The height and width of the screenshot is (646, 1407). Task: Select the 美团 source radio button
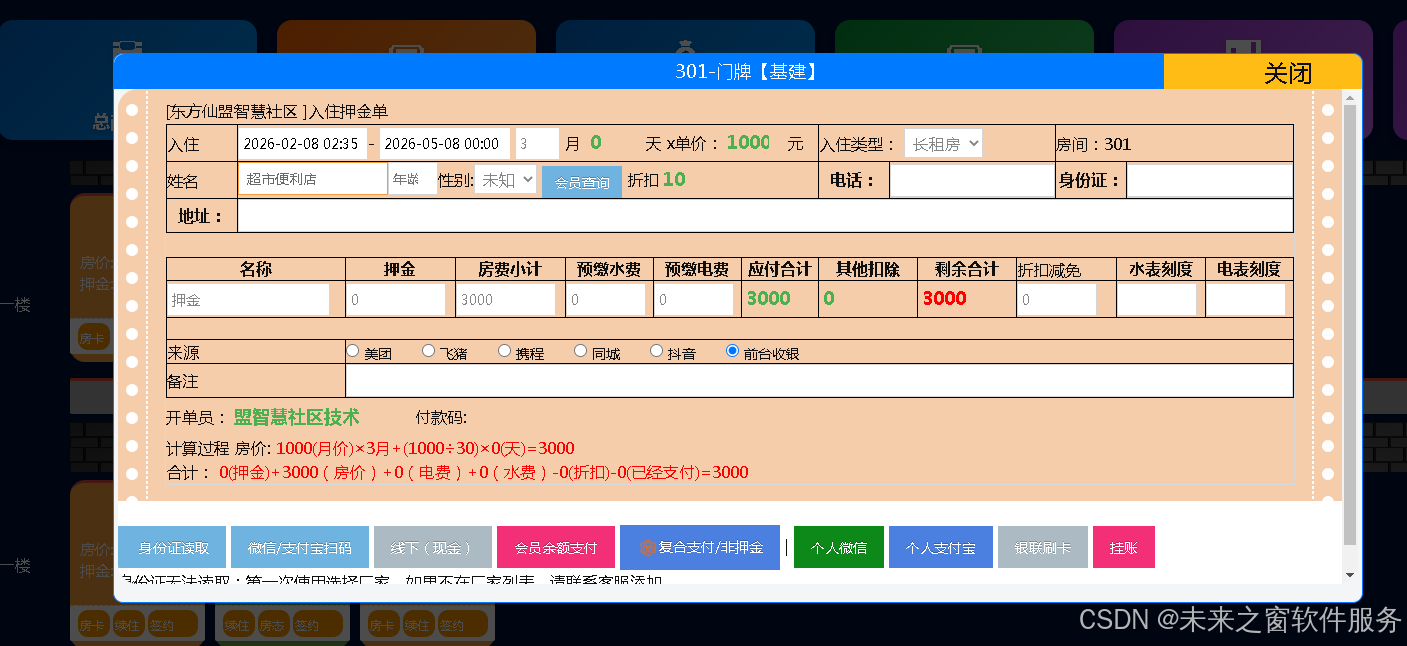tap(353, 351)
